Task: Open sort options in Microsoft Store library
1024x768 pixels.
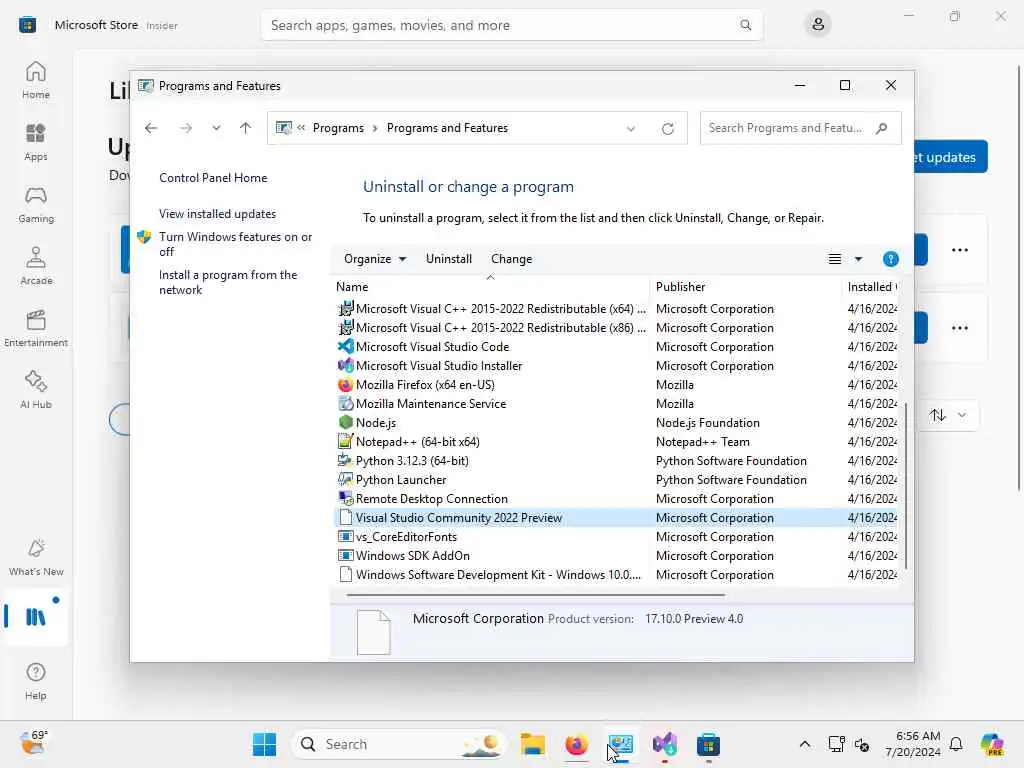Action: [950, 415]
